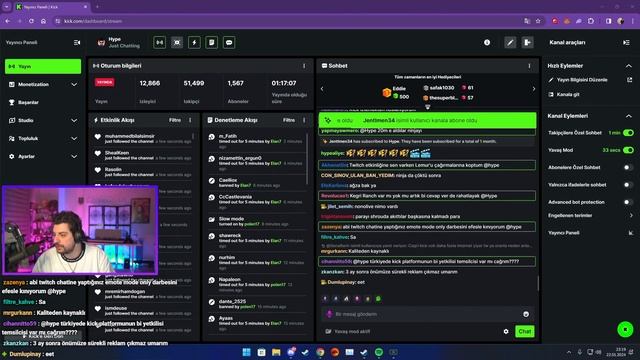
Task: Click the chat bubble icon in toolbar
Action: pos(229,42)
